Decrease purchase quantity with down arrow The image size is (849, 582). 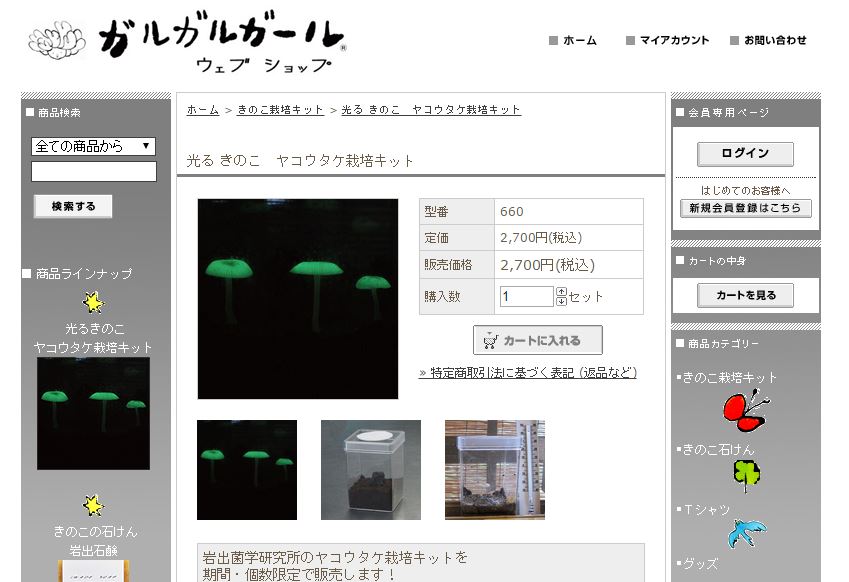(561, 301)
